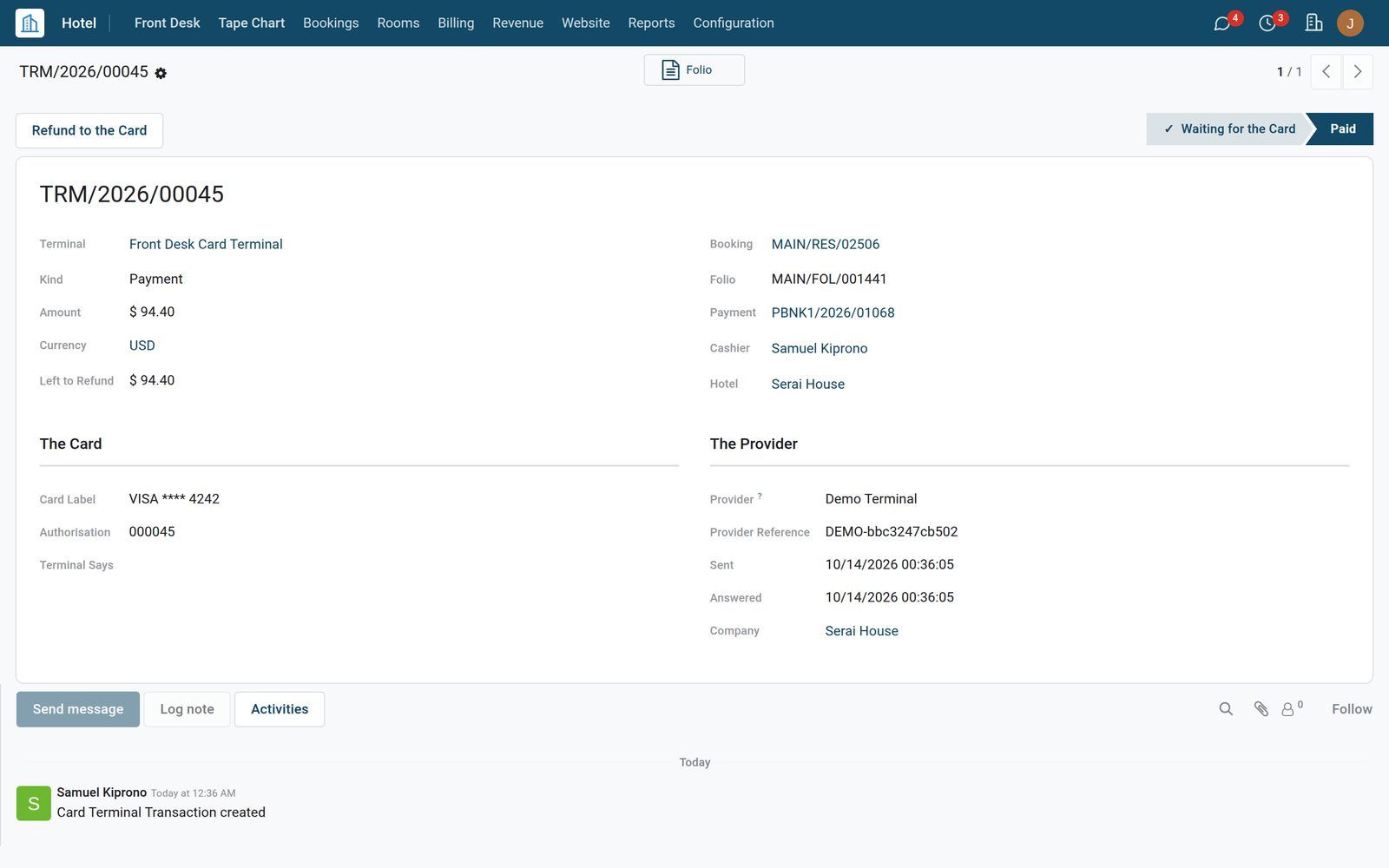Attach files with the paperclip icon
The height and width of the screenshot is (868, 1389).
click(x=1261, y=709)
